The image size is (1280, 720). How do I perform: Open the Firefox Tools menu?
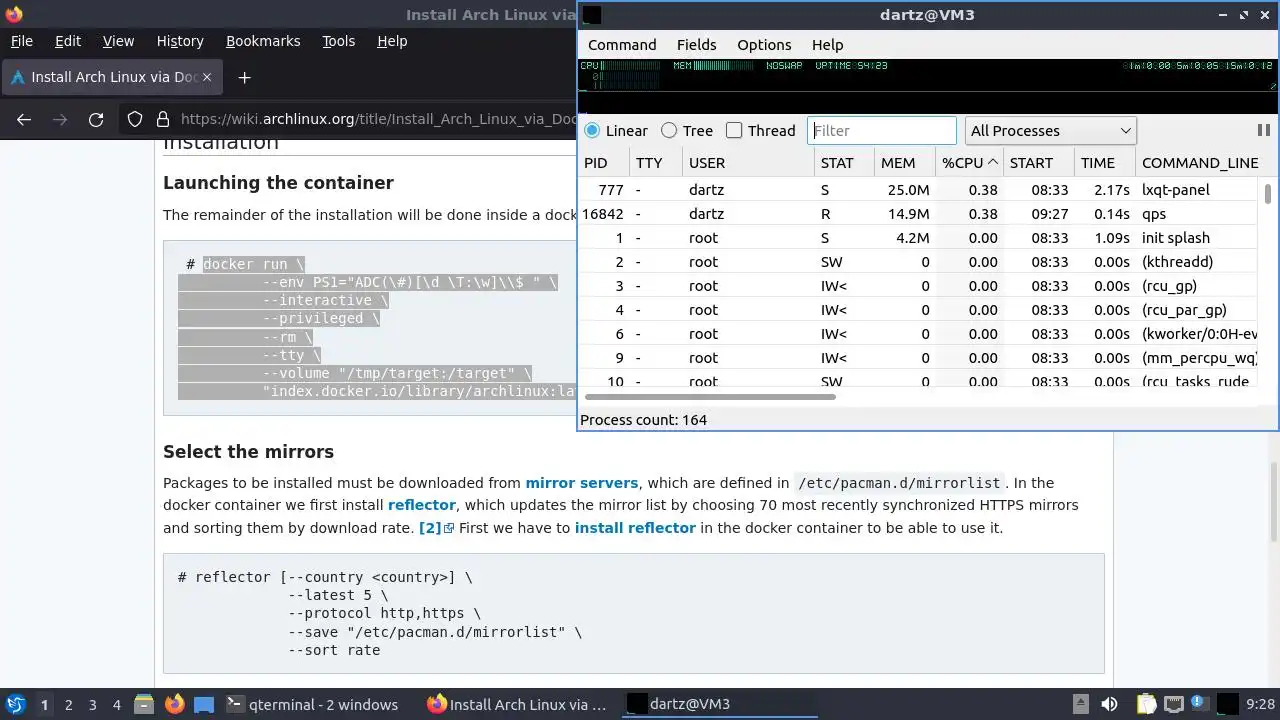(338, 41)
